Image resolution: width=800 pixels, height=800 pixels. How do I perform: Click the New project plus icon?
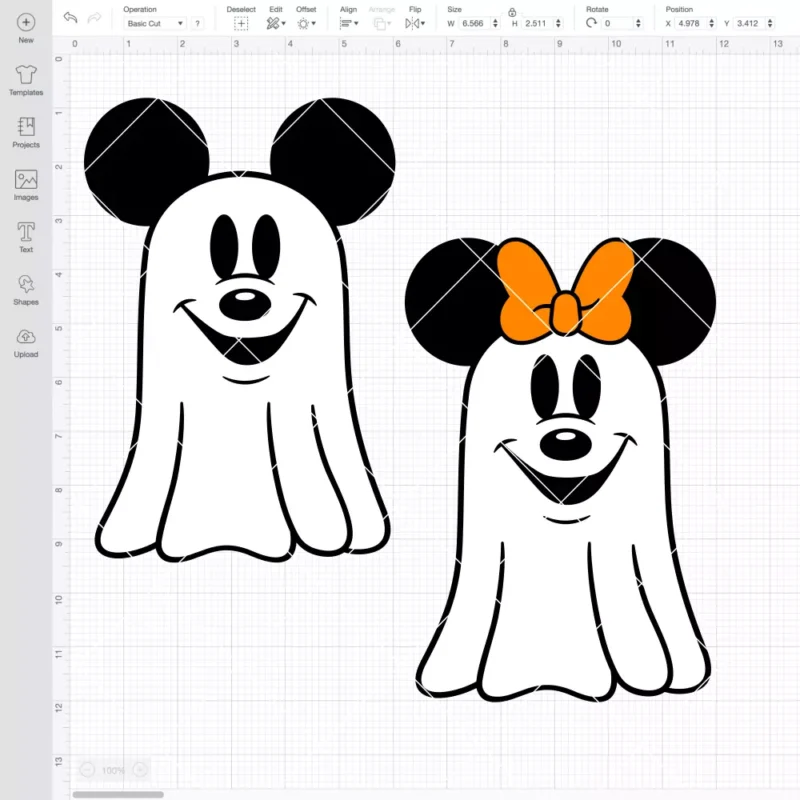[x=26, y=22]
